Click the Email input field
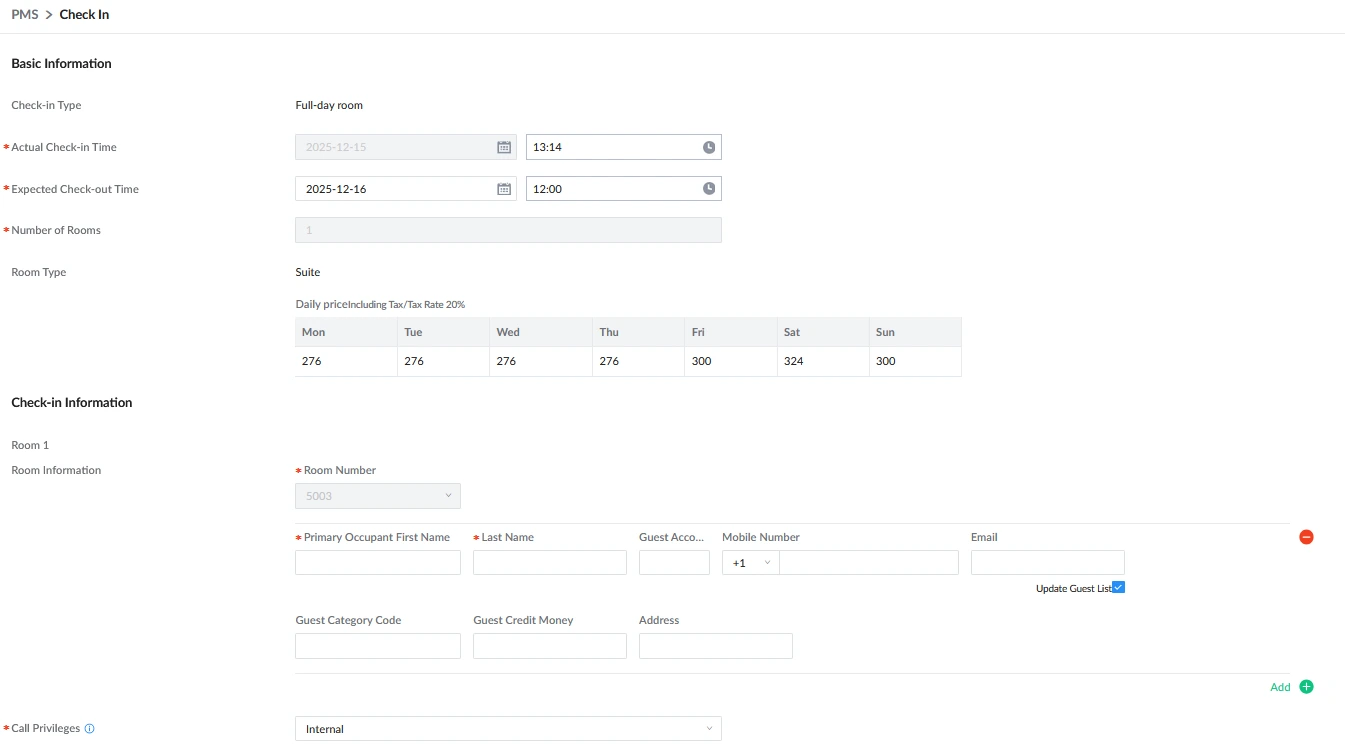The width and height of the screenshot is (1345, 754). (1047, 562)
